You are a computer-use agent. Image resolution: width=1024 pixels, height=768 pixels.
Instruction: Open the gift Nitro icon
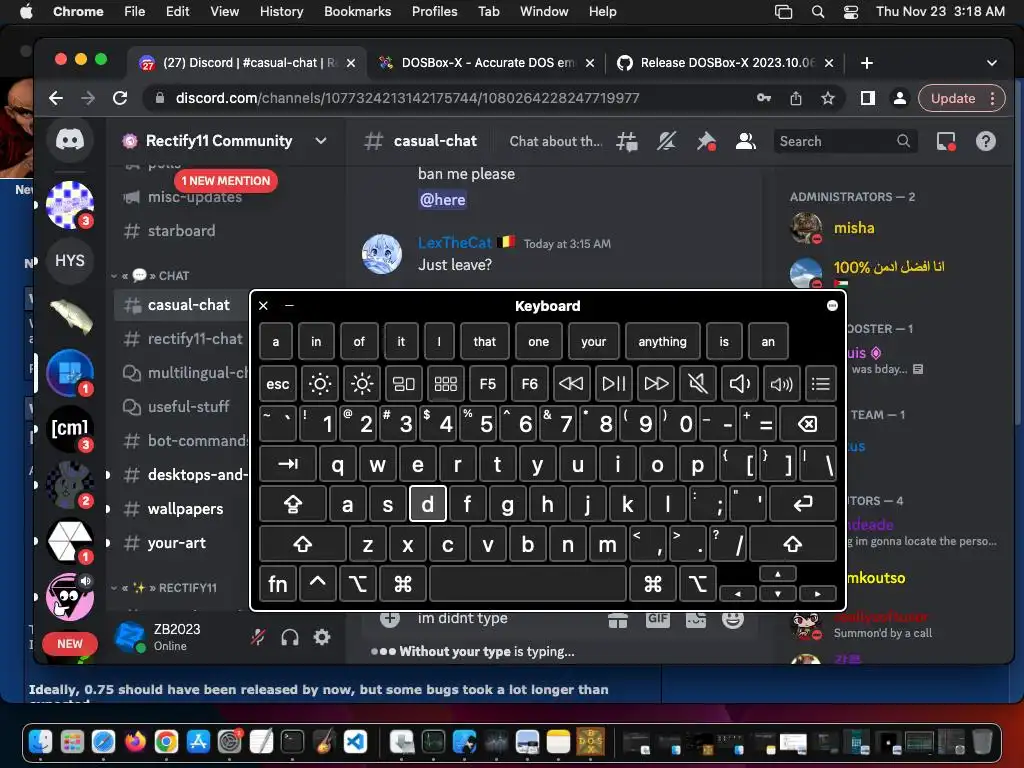coord(618,619)
